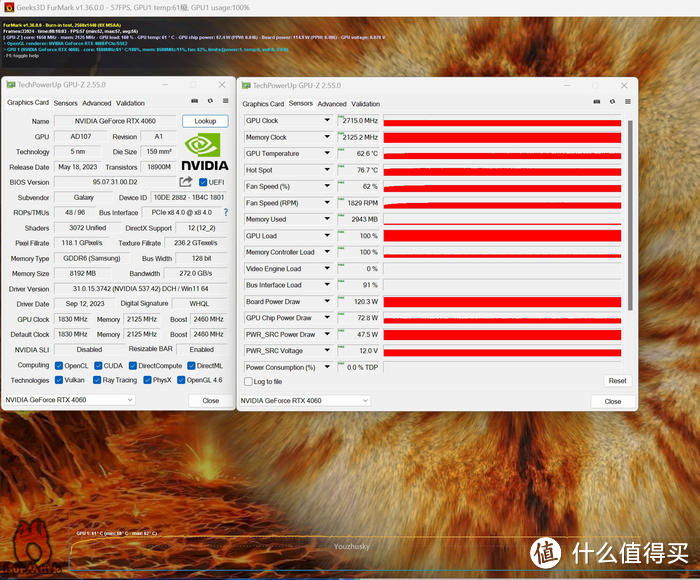Viewport: 700px width, 580px height.
Task: Switch to Sensors tab in left GPU-Z window
Action: (66, 103)
